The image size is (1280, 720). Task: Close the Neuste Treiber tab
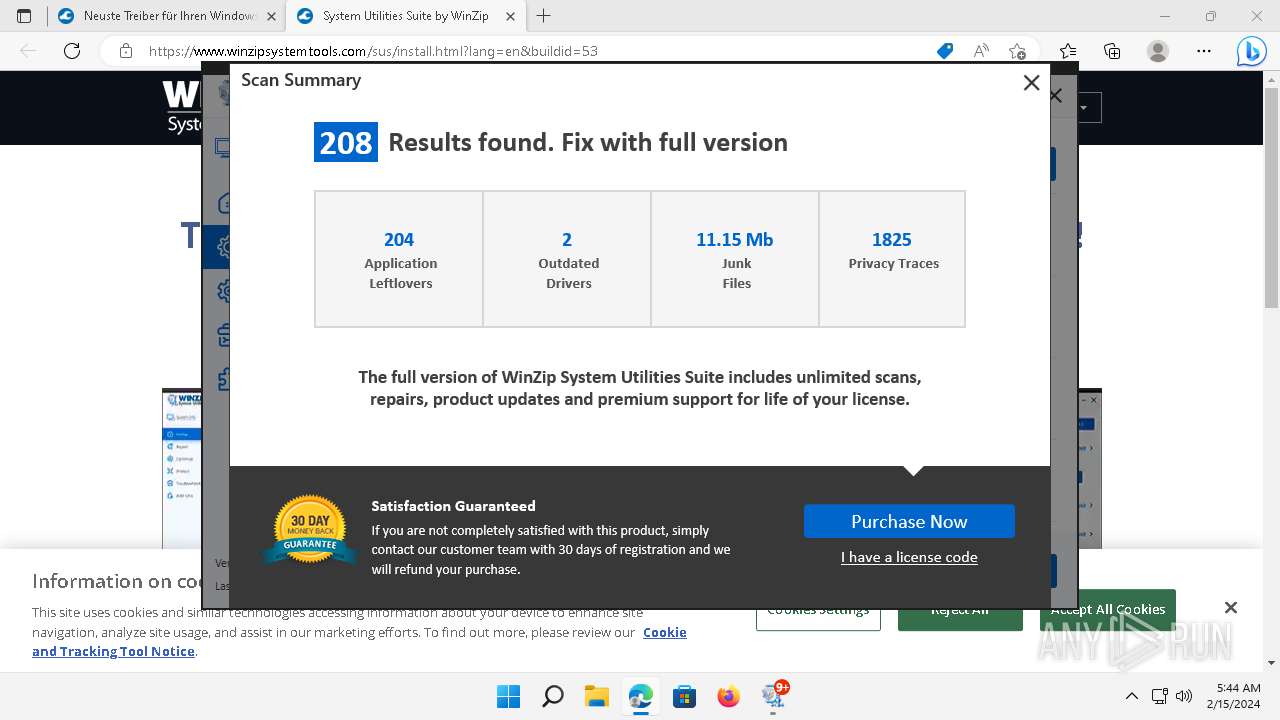[x=271, y=16]
